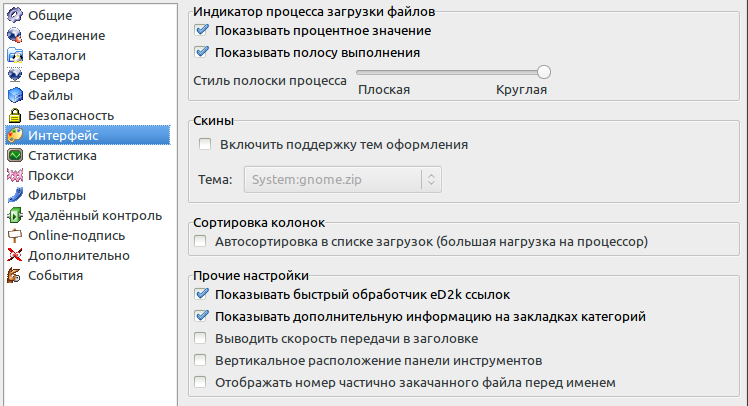Select Сервера in the category list
This screenshot has width=748, height=406.
coord(54,75)
